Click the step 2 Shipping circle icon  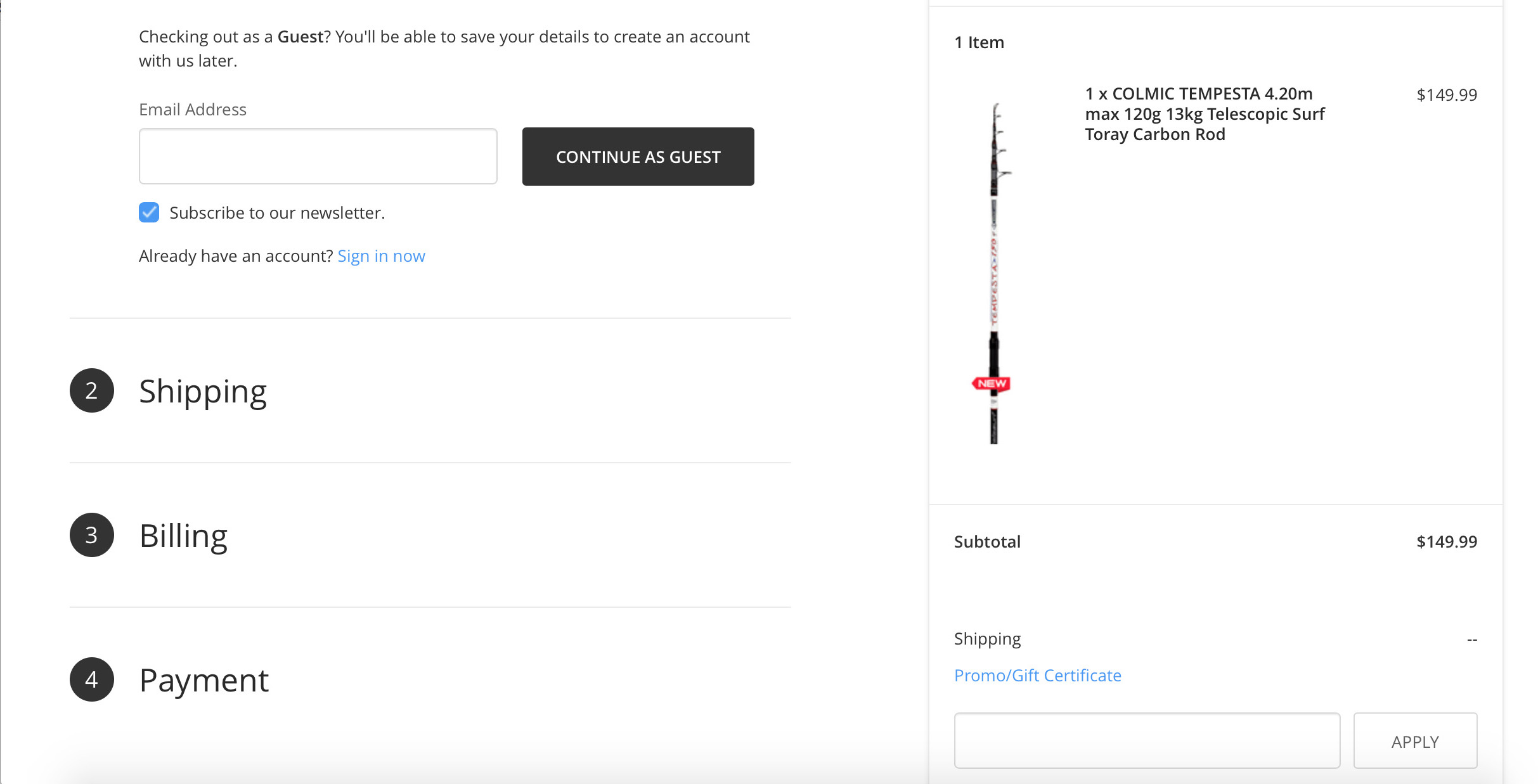[92, 390]
